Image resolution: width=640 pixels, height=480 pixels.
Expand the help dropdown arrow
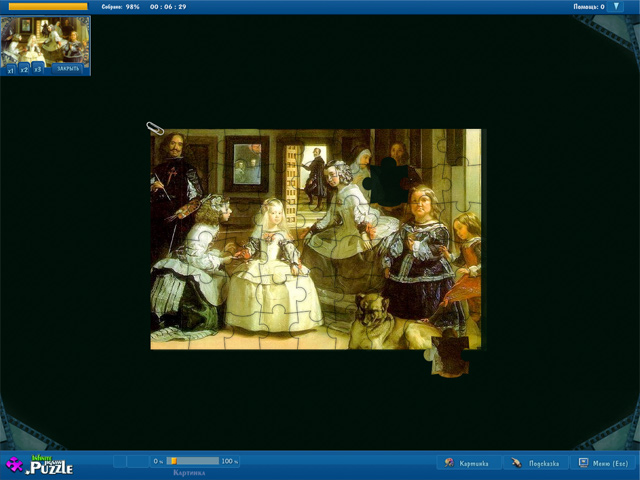(x=615, y=7)
